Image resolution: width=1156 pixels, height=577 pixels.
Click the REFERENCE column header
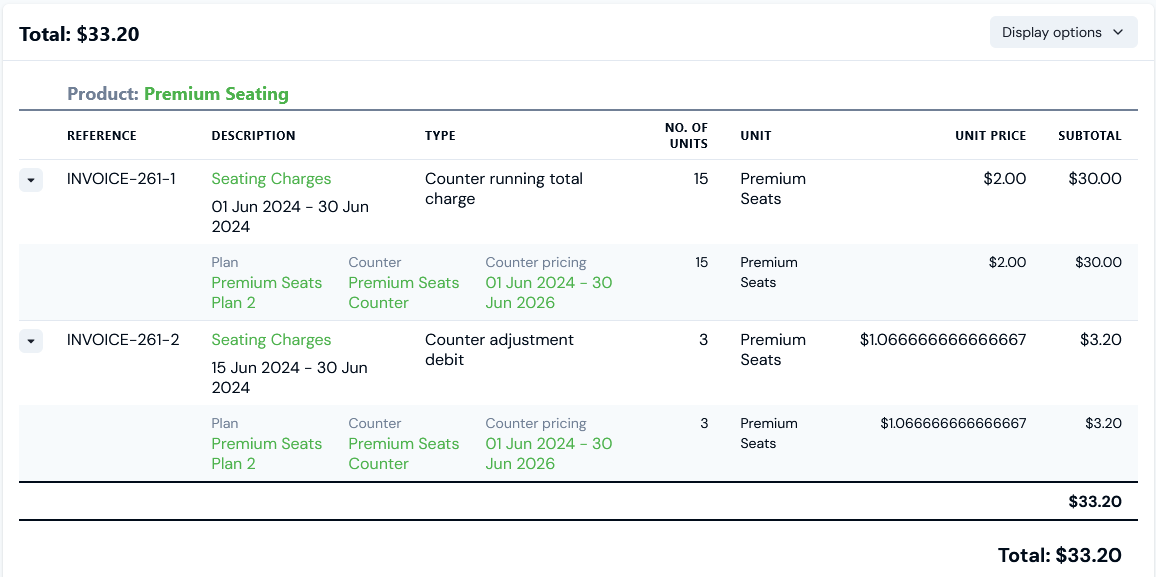click(102, 136)
